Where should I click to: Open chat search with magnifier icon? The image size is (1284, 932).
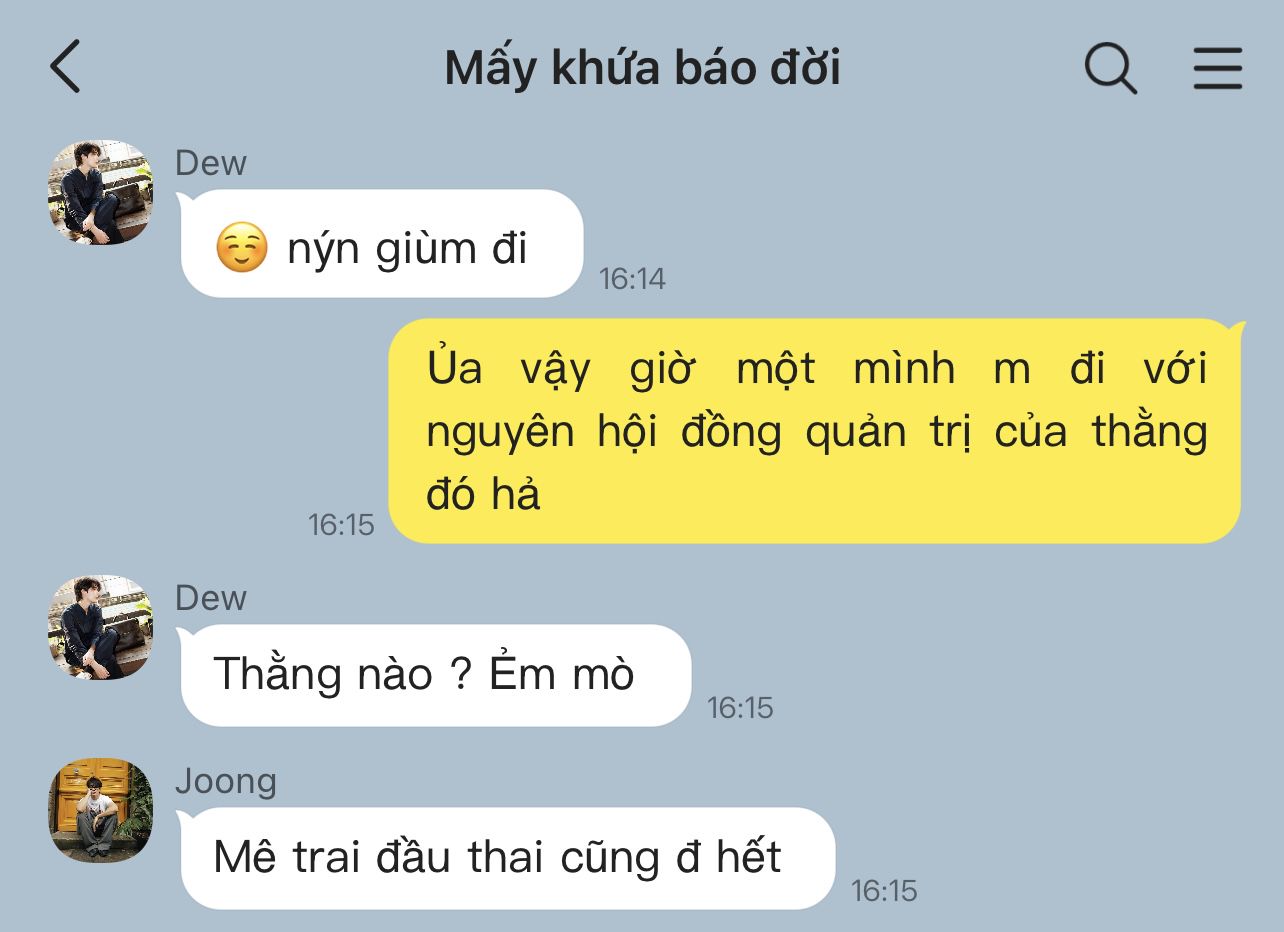[1111, 69]
